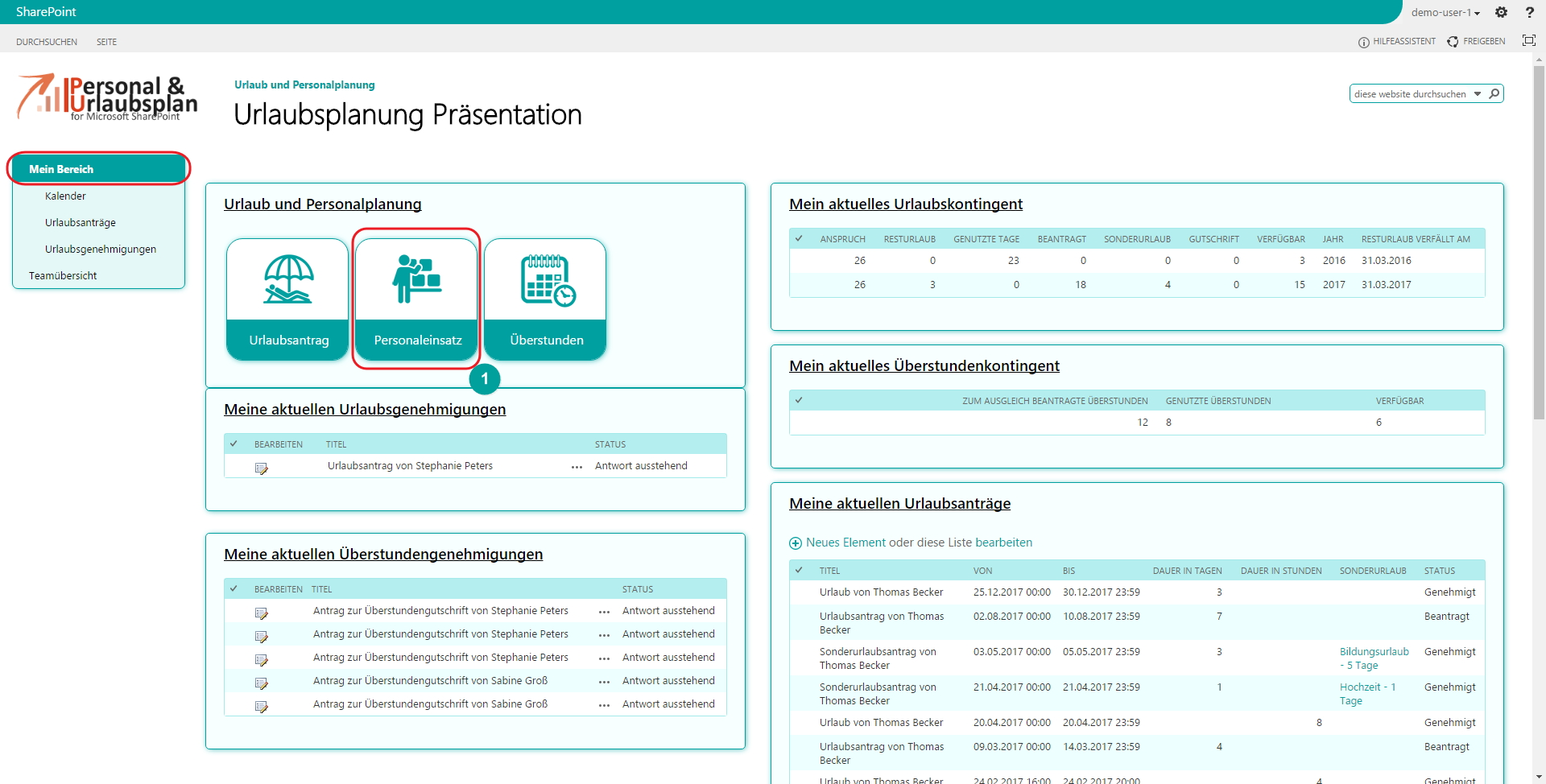Click the search magnifier icon
The image size is (1546, 784).
[x=1494, y=93]
